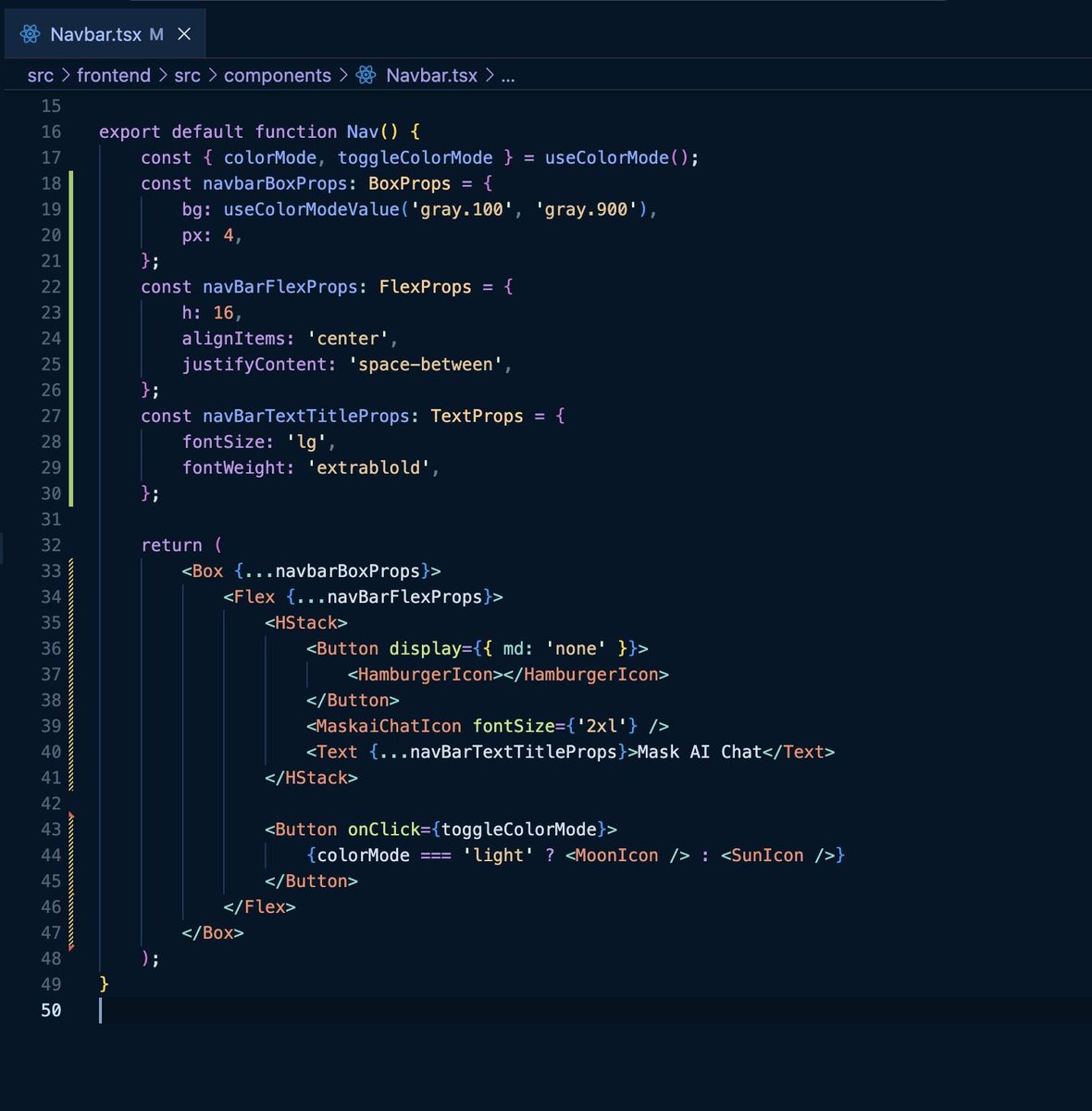Click 'toggleColorMode' in the line 17 destructuring

point(416,157)
